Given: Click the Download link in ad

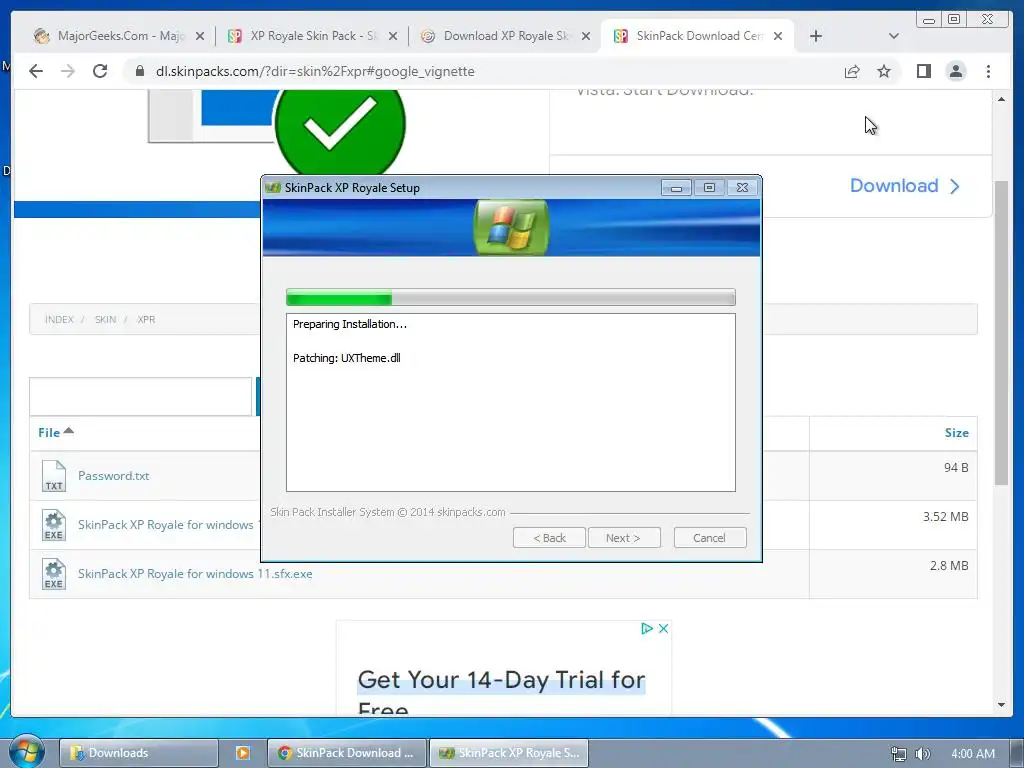Looking at the screenshot, I should [x=904, y=186].
